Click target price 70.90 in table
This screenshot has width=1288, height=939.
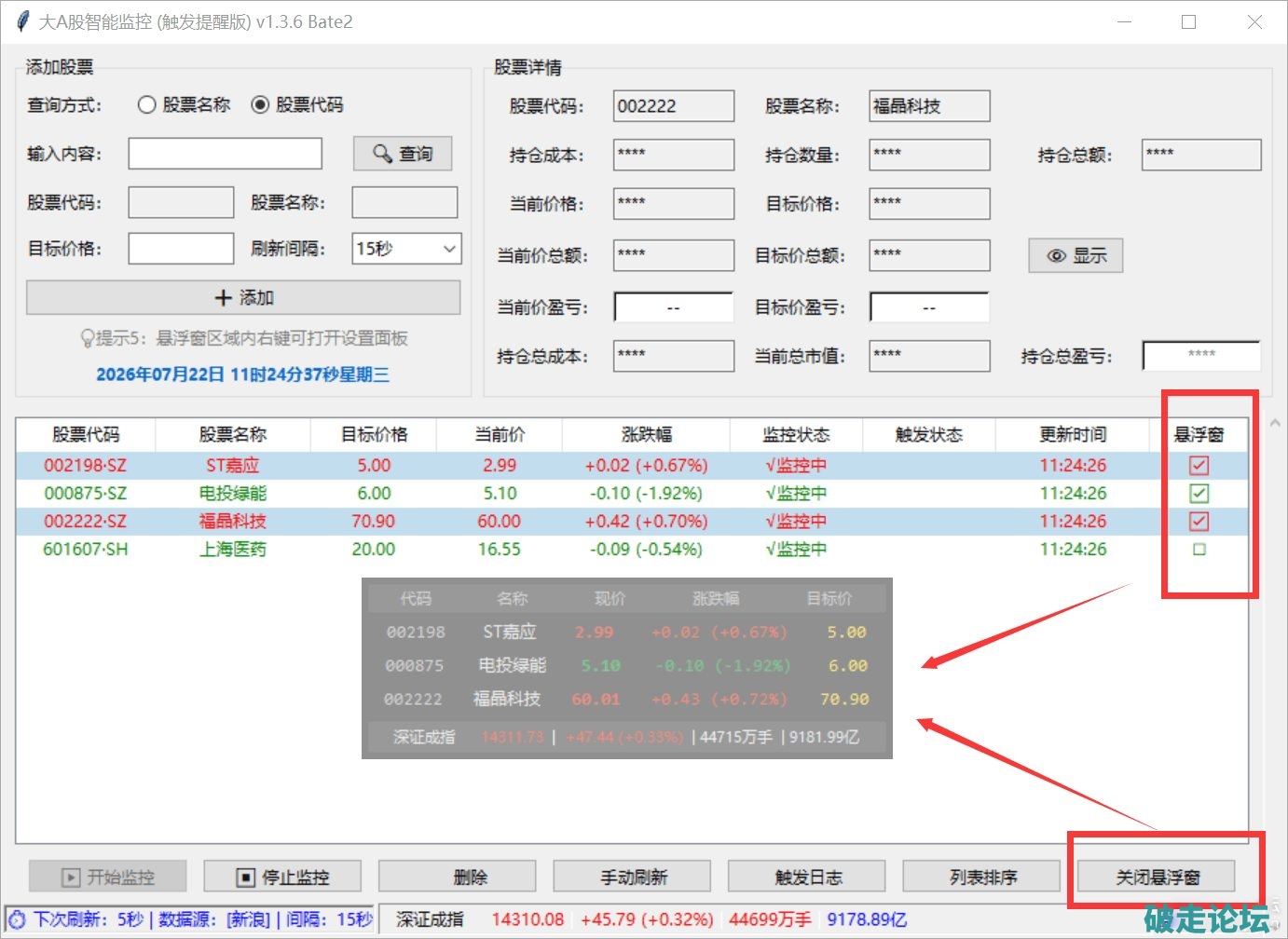[x=373, y=522]
